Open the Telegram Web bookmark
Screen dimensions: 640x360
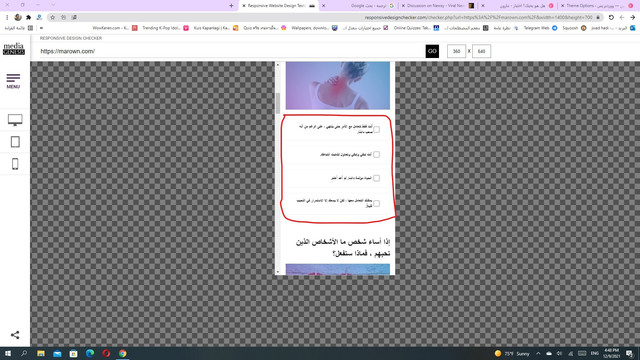click(540, 28)
